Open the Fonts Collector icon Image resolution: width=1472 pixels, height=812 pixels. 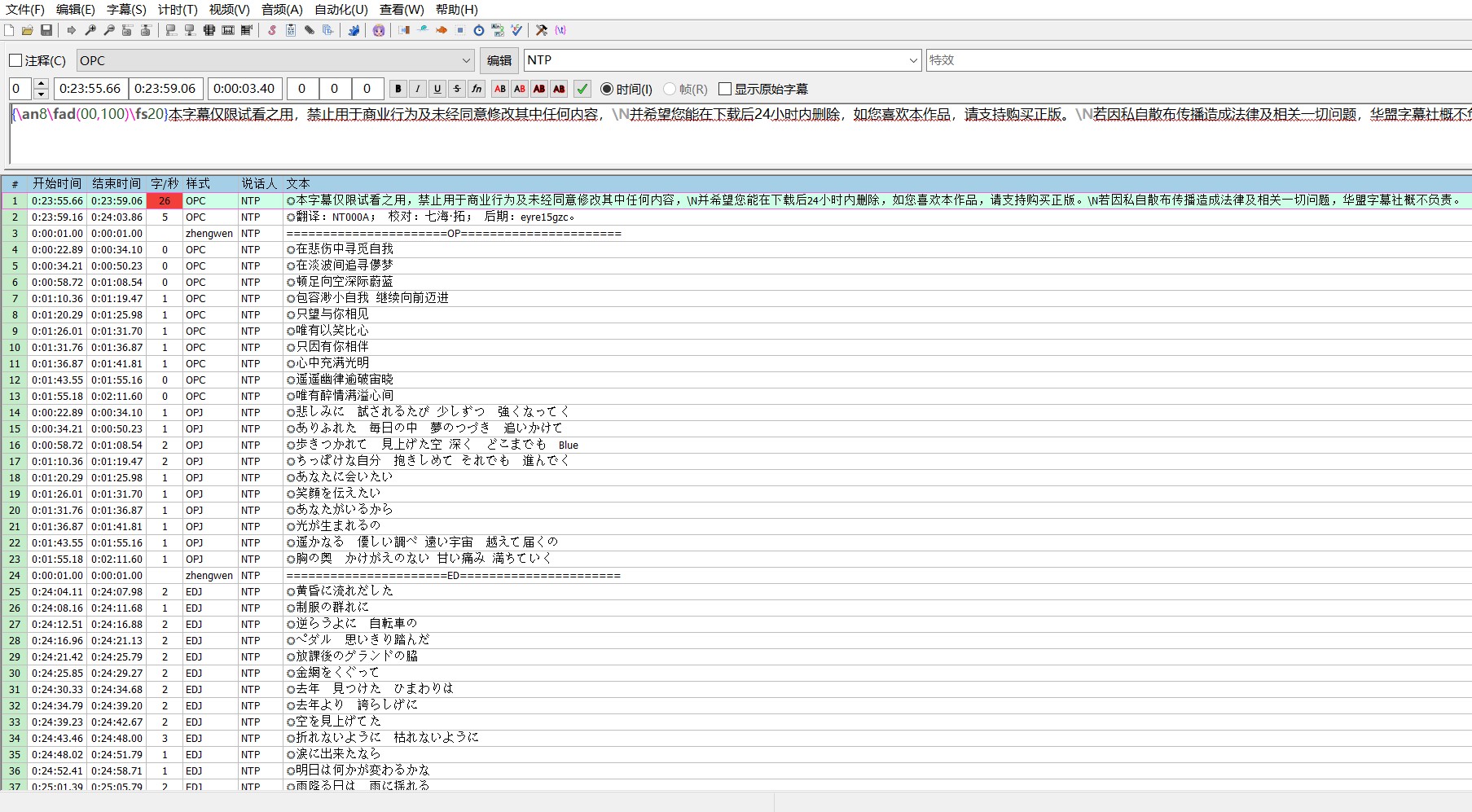[328, 30]
